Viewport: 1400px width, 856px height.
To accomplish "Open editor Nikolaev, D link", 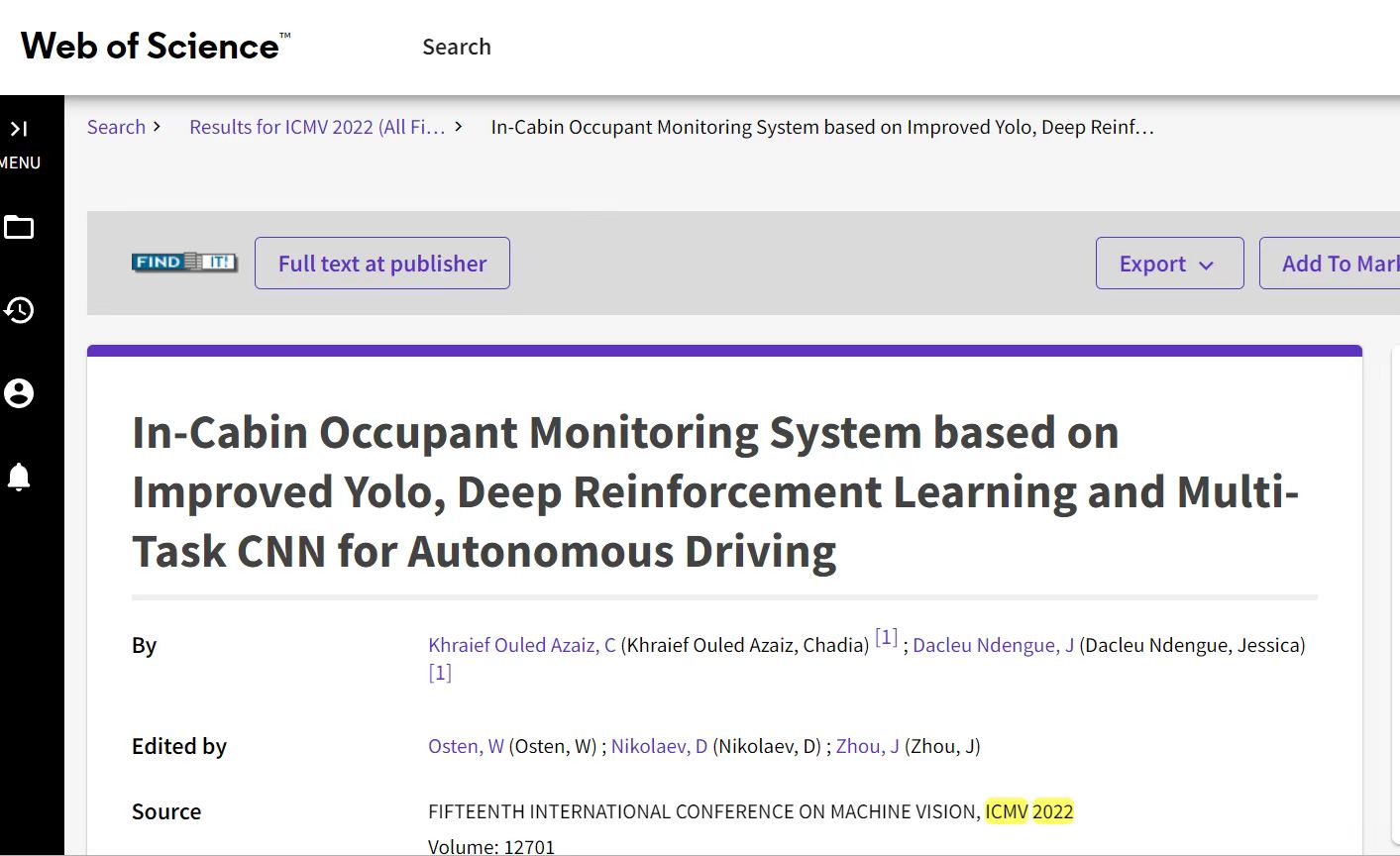I will (659, 746).
